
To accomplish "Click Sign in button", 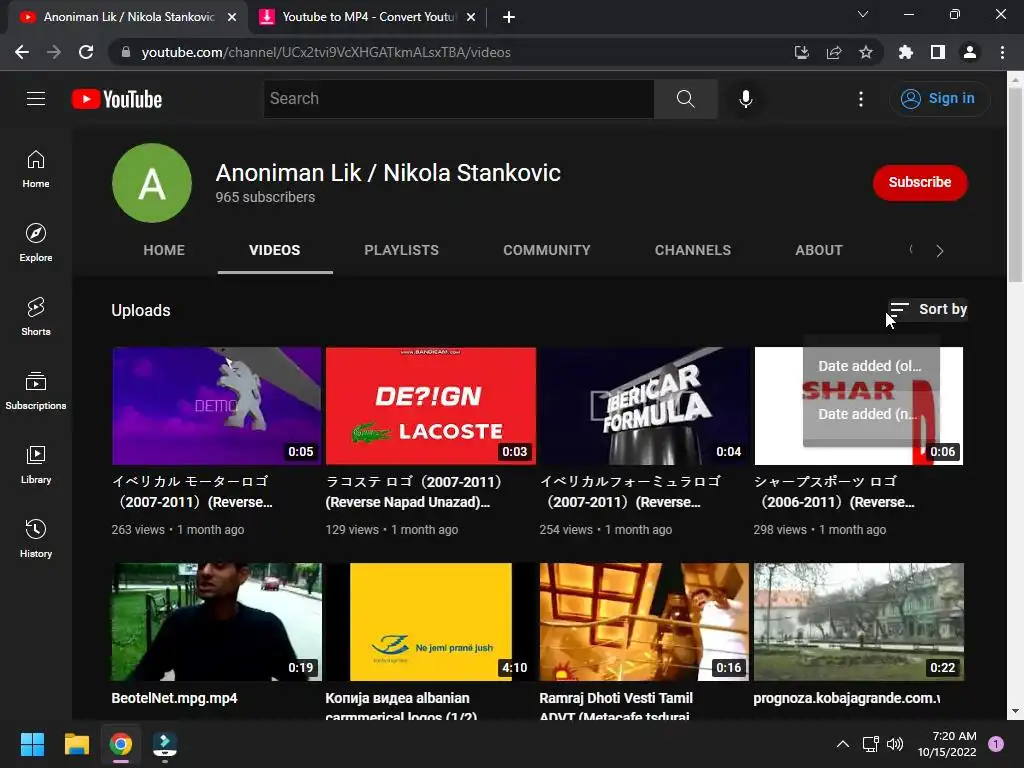I will click(938, 99).
